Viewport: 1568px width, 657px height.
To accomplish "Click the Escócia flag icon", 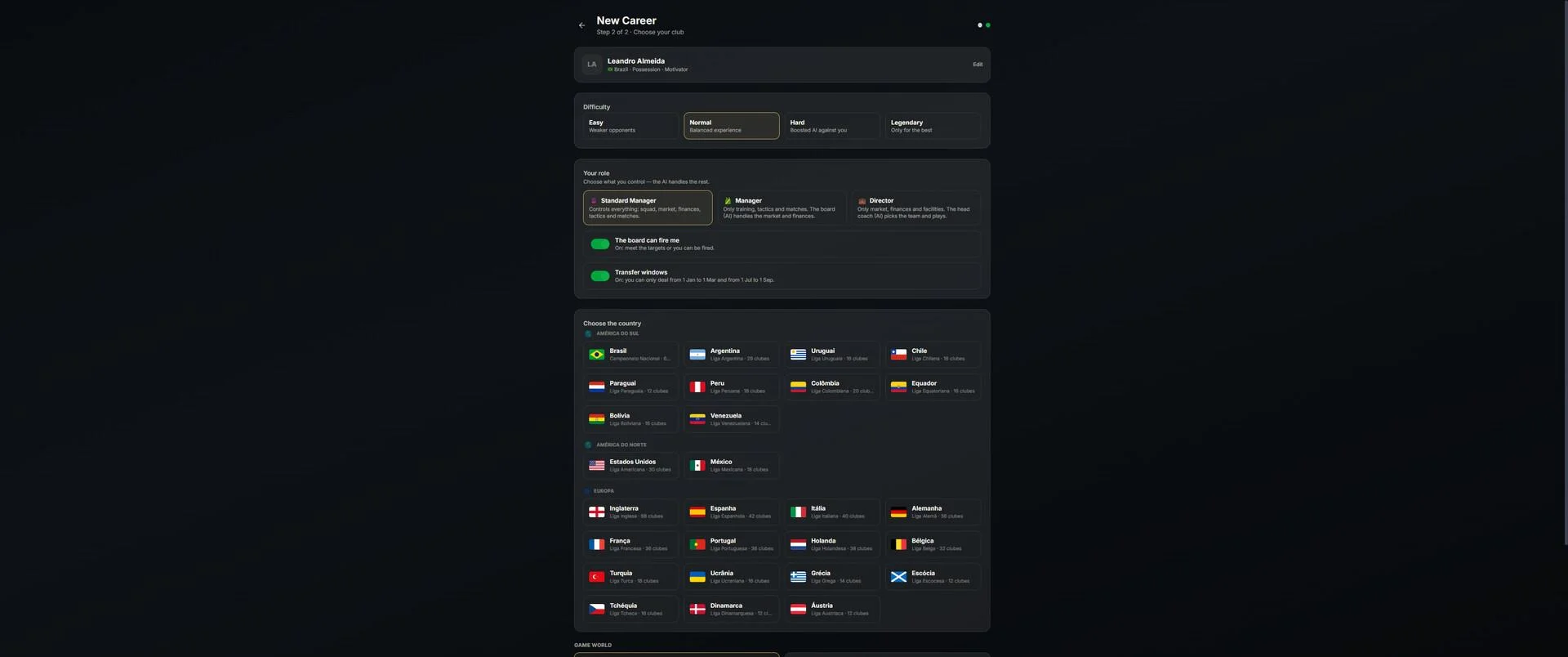I will (x=898, y=577).
